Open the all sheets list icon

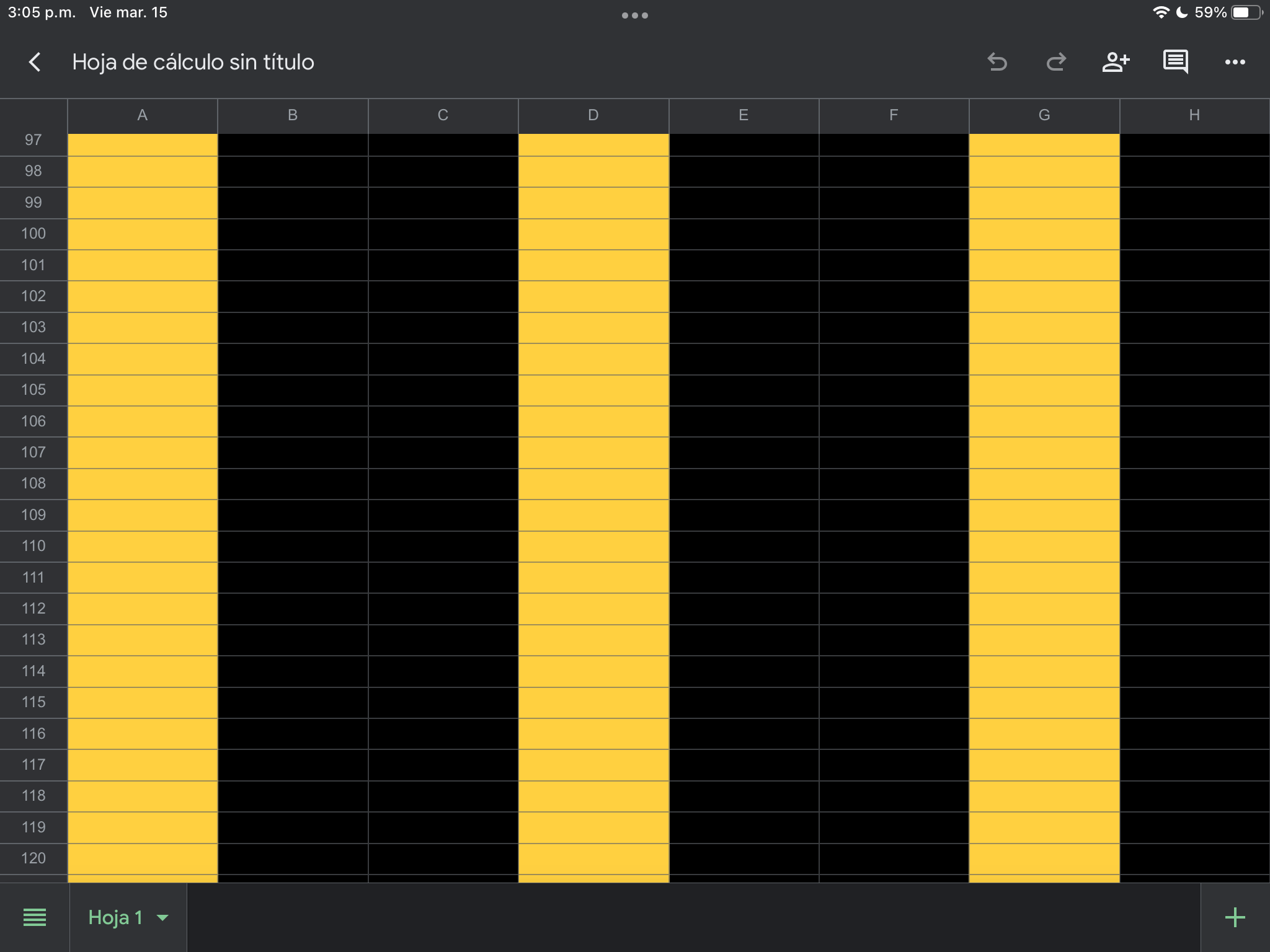35,917
